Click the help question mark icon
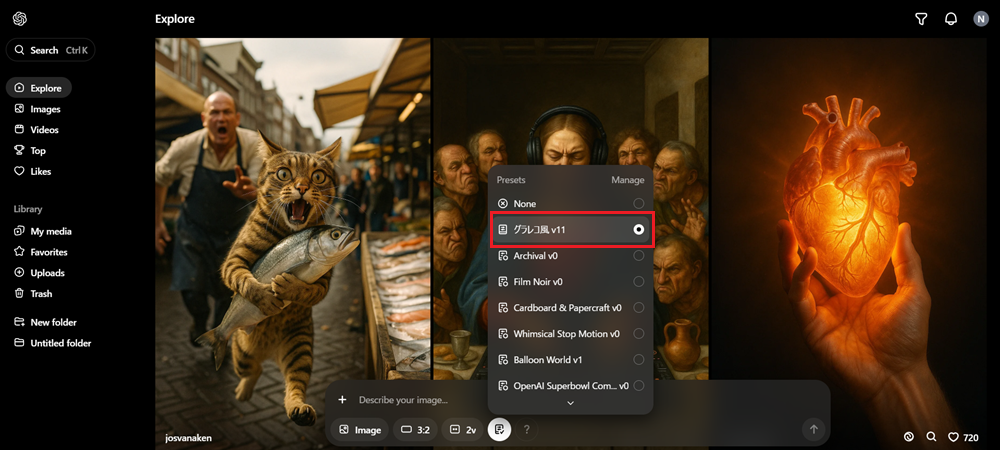This screenshot has height=450, width=1000. coord(527,430)
